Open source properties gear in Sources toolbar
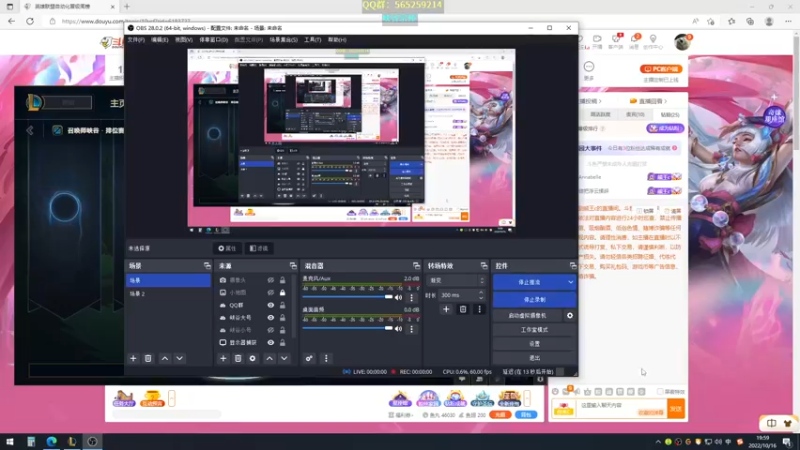The height and width of the screenshot is (450, 800). click(253, 359)
